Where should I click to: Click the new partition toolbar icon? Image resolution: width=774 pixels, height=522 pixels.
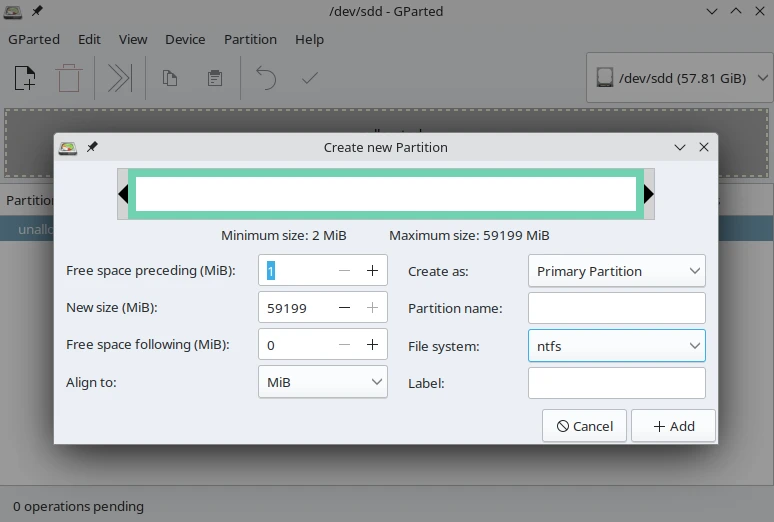tap(25, 78)
